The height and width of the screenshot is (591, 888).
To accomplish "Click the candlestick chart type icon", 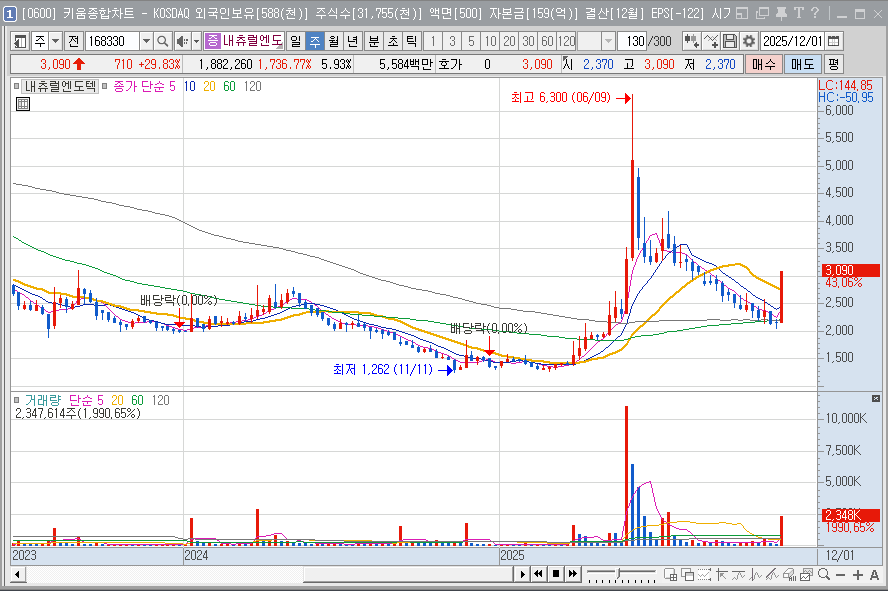I will coord(691,41).
